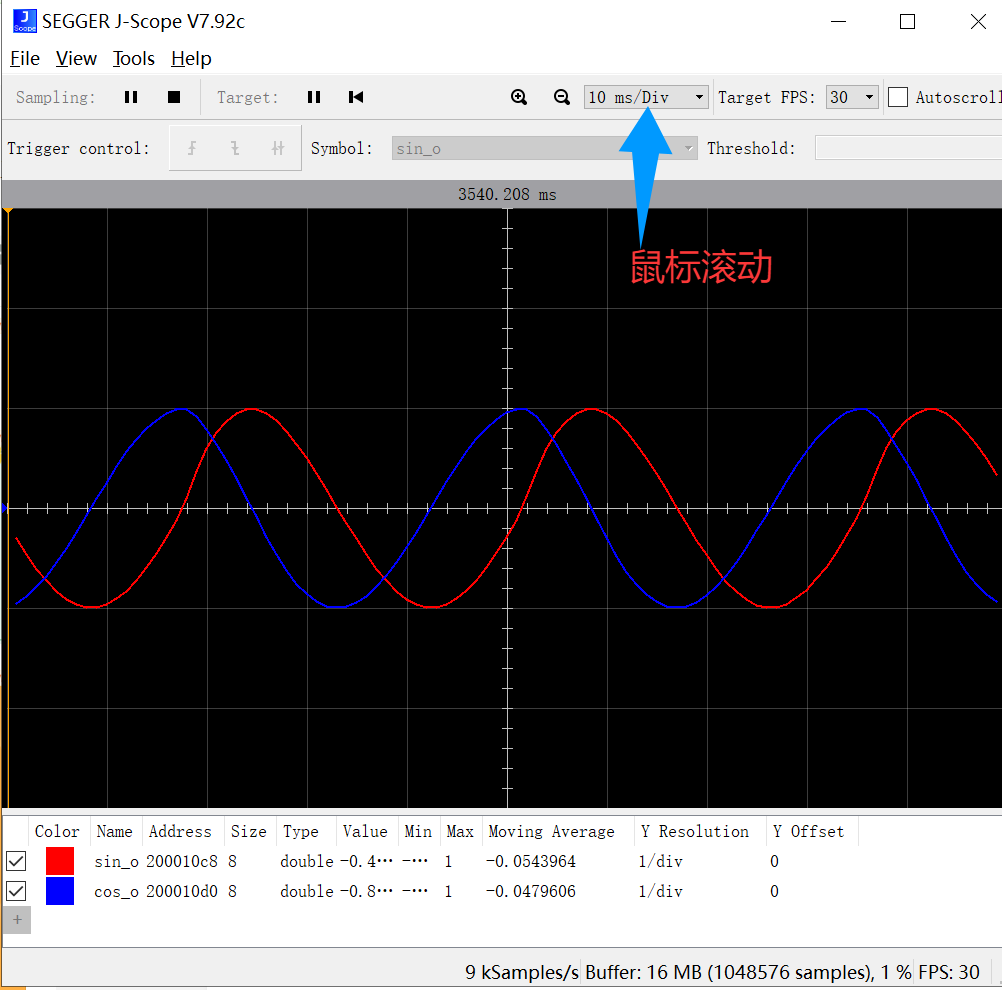1002x990 pixels.
Task: Open the 10 ms/Div time scale dropdown
Action: click(x=646, y=97)
